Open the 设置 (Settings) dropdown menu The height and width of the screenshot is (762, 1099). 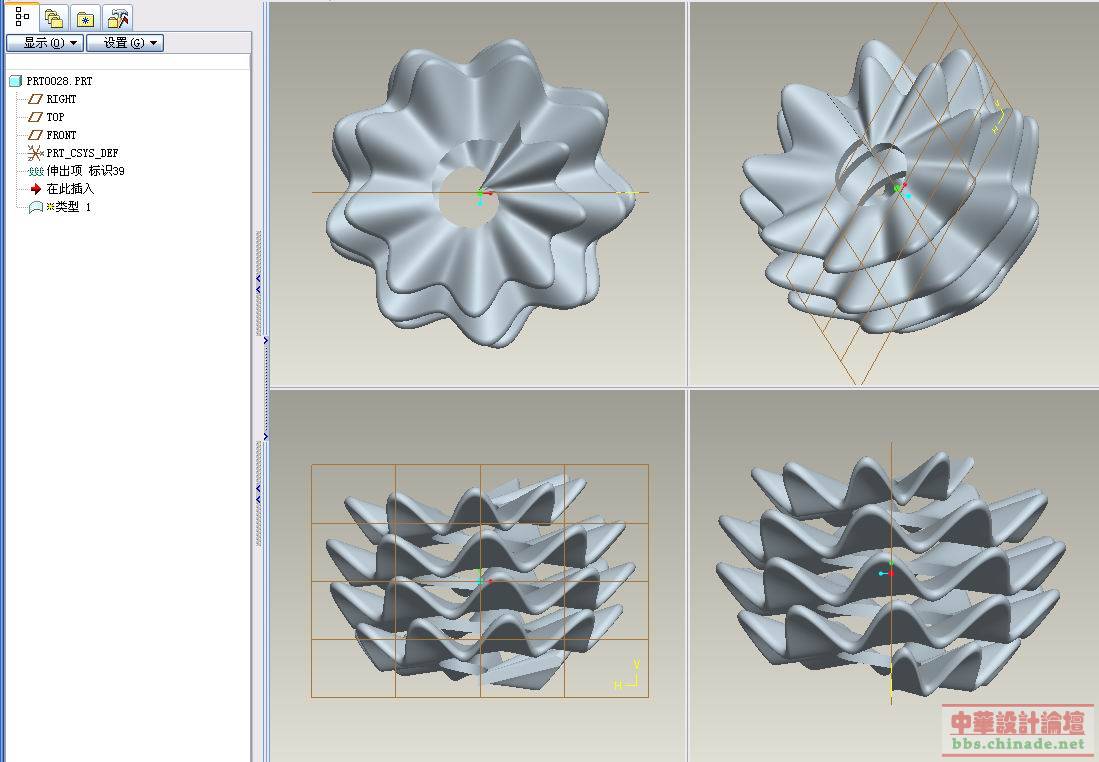[125, 43]
